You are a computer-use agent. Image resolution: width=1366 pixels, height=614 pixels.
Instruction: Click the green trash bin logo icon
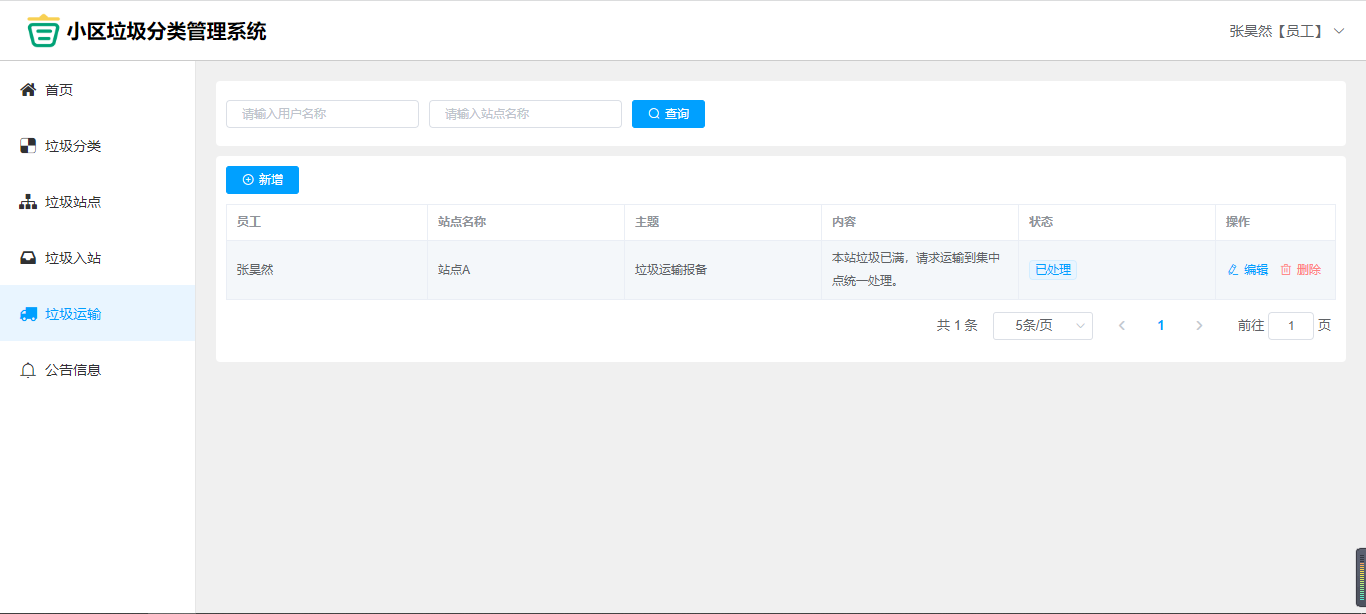tap(43, 31)
